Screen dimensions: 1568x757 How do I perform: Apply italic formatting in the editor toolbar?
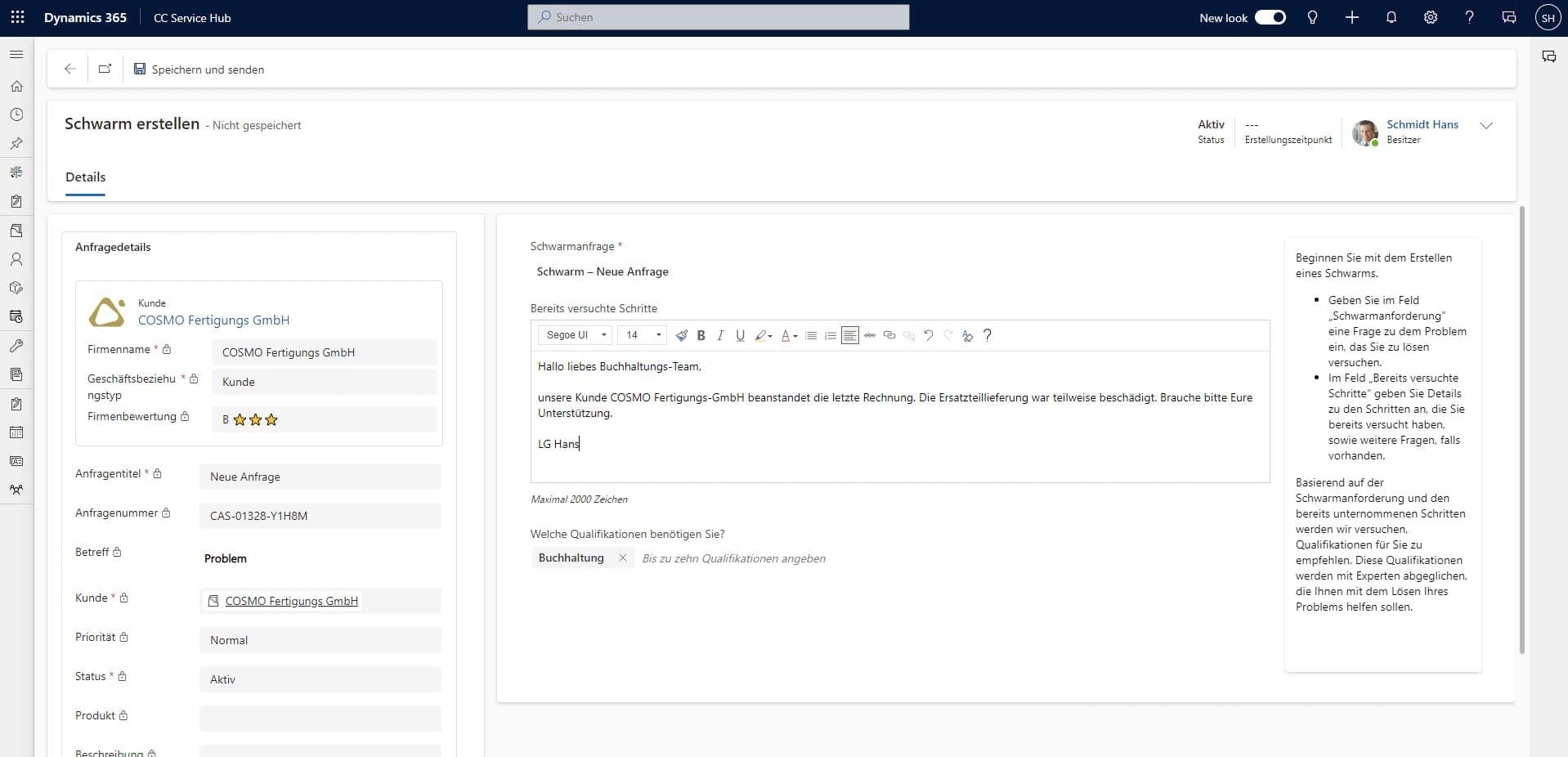tap(720, 335)
